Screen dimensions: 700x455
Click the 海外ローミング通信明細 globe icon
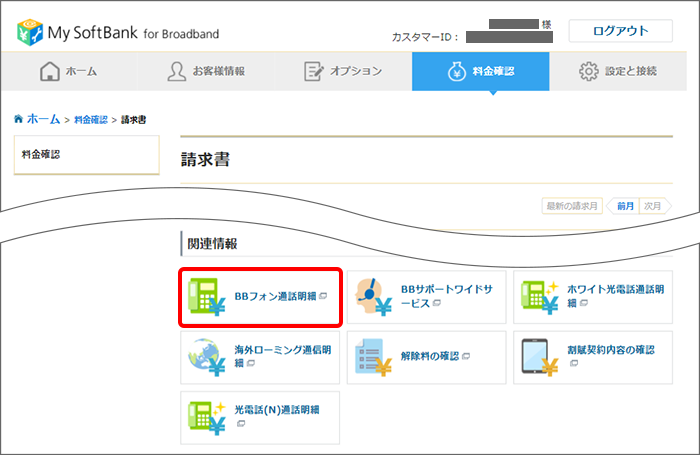pos(207,357)
